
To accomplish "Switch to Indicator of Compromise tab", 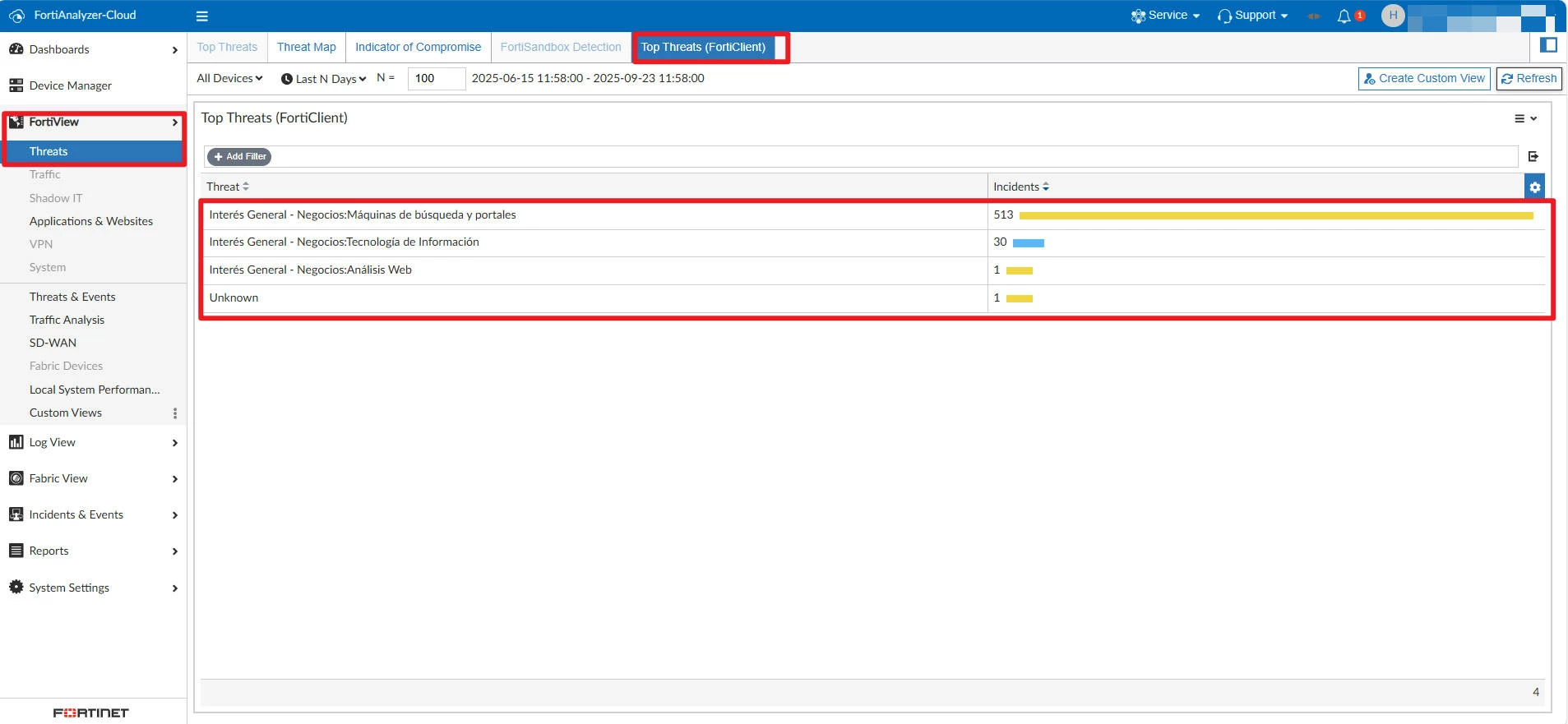I will (x=418, y=47).
